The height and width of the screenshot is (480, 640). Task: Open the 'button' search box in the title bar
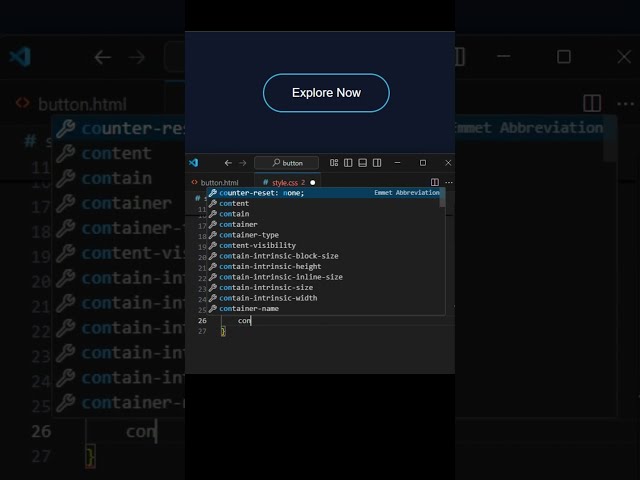pos(287,163)
